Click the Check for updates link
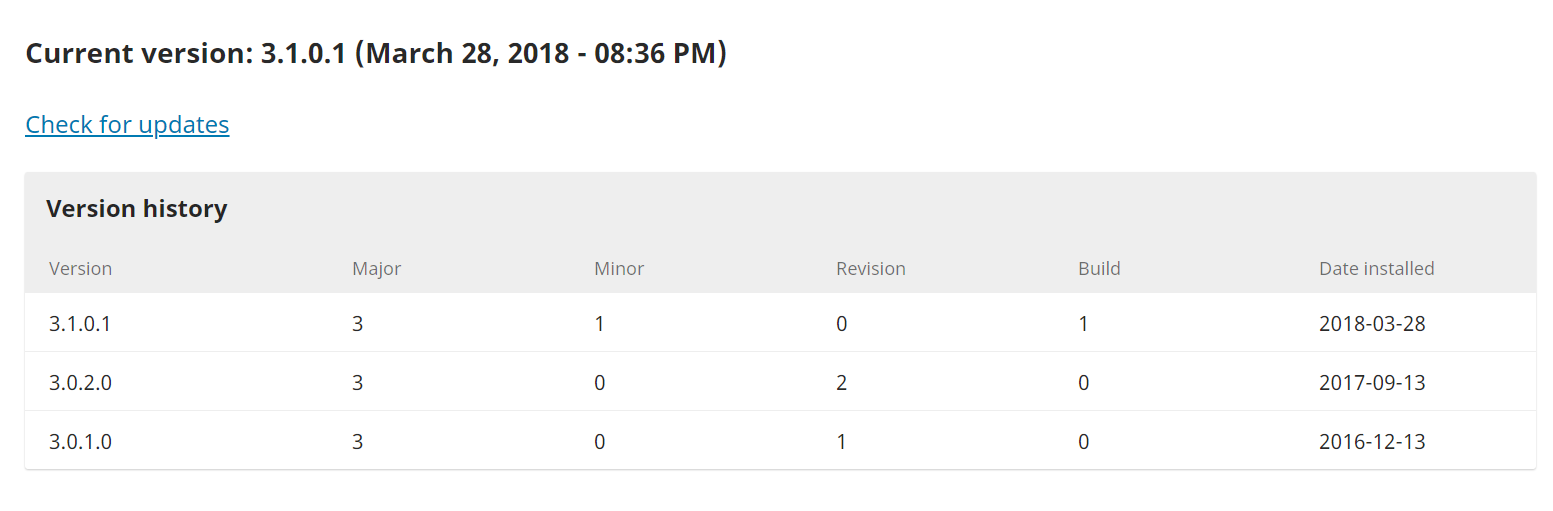This screenshot has height=511, width=1553. click(x=127, y=125)
